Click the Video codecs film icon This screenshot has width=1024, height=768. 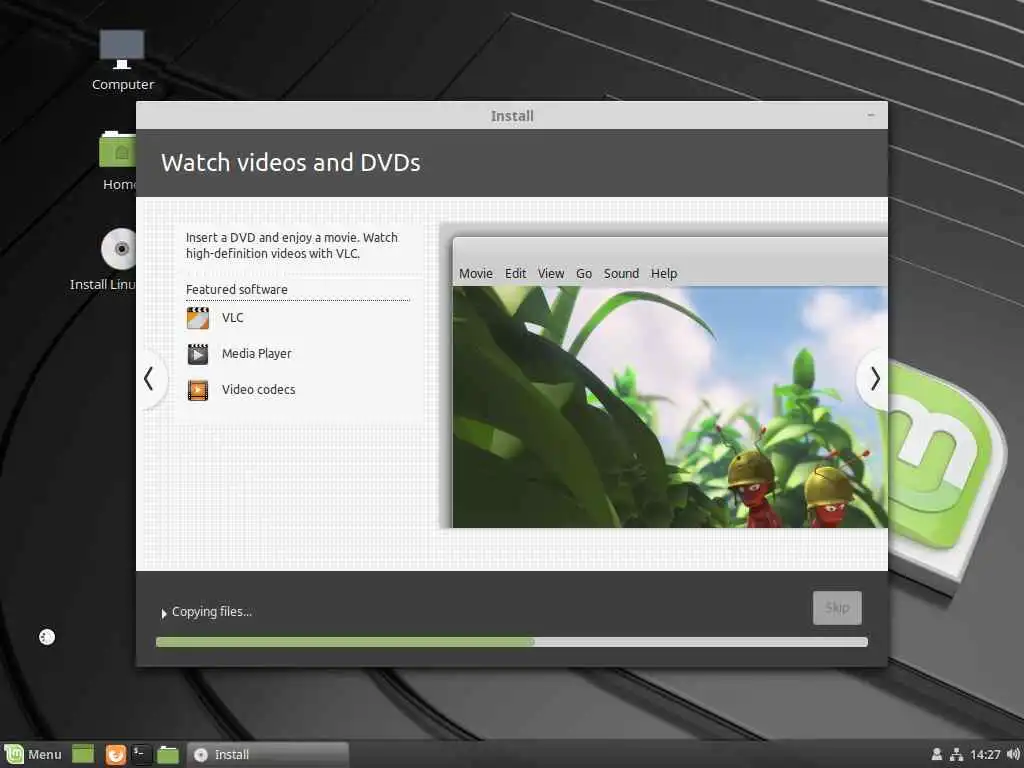[198, 390]
